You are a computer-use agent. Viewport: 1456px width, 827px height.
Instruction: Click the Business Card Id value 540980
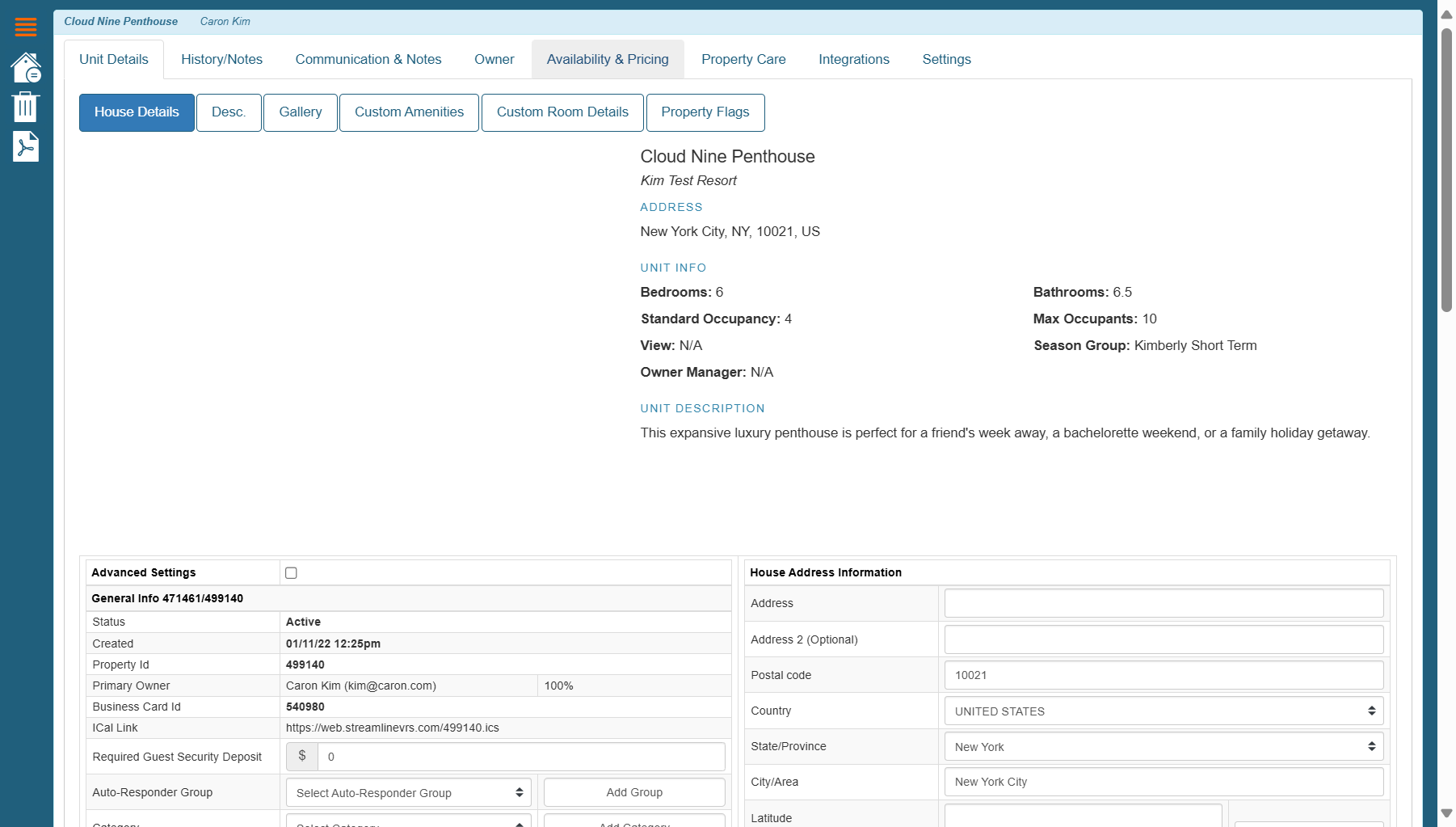305,707
